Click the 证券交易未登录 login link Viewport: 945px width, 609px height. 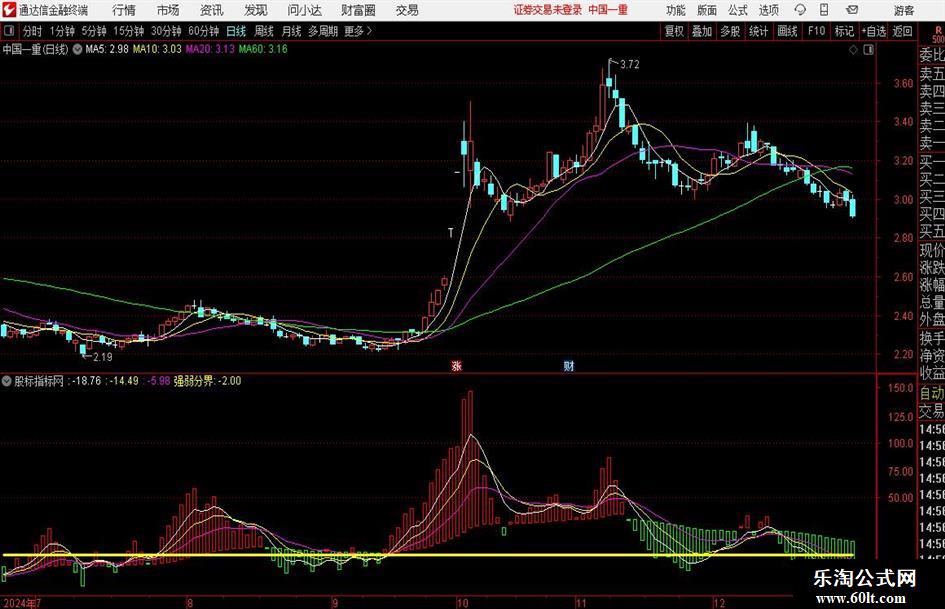tap(548, 10)
